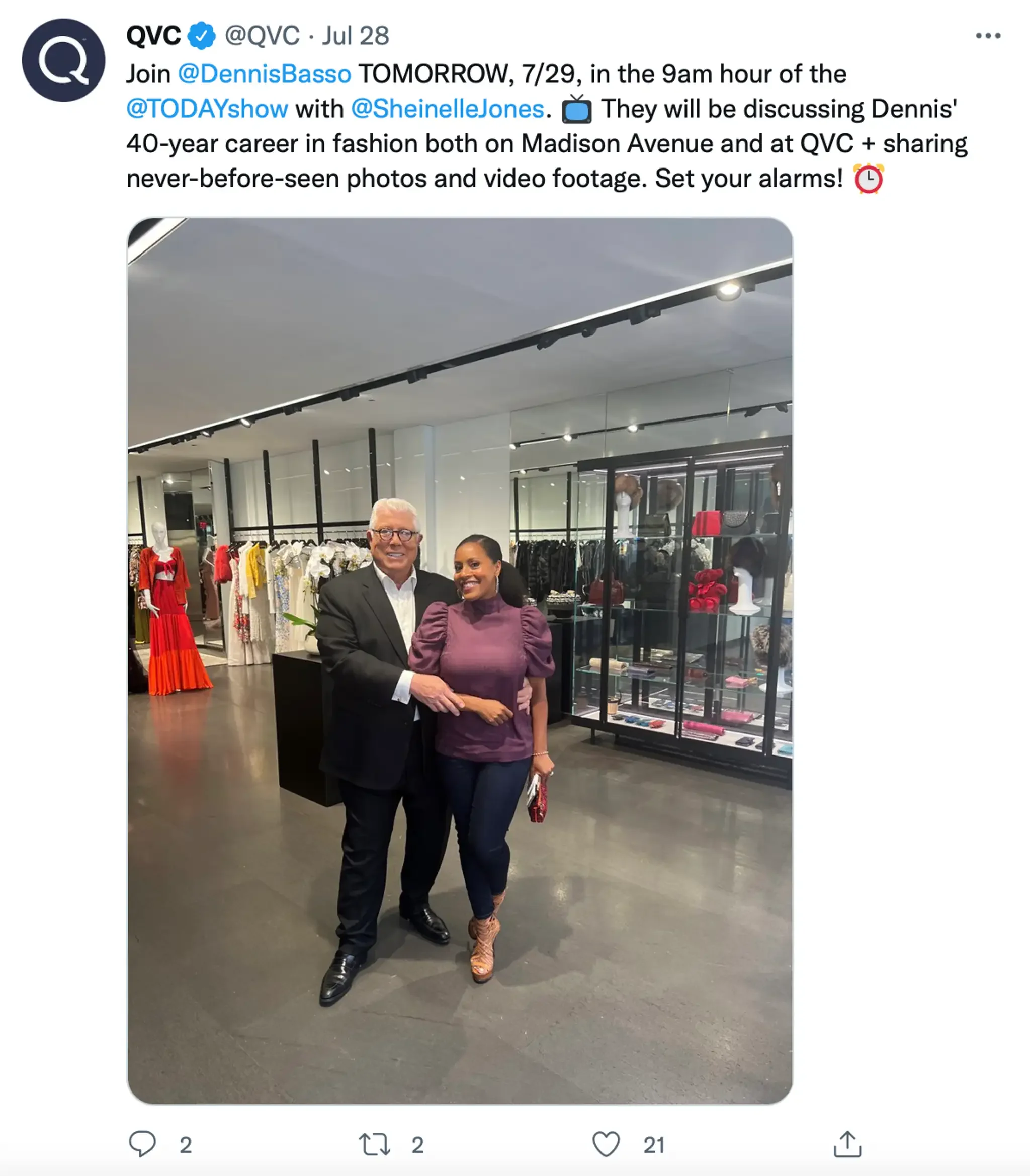Image resolution: width=1030 pixels, height=1176 pixels.
Task: Share the tweet via the upload arrow icon
Action: click(x=848, y=1144)
